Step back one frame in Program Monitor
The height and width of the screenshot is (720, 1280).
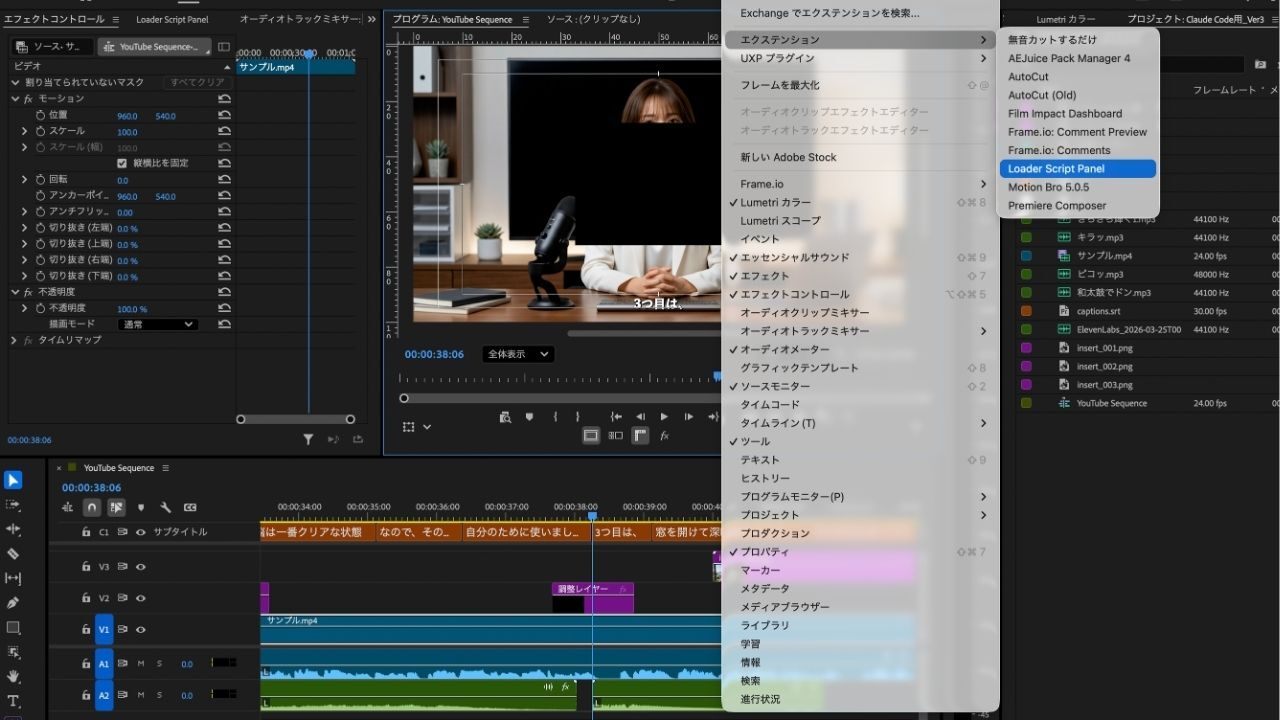[640, 417]
